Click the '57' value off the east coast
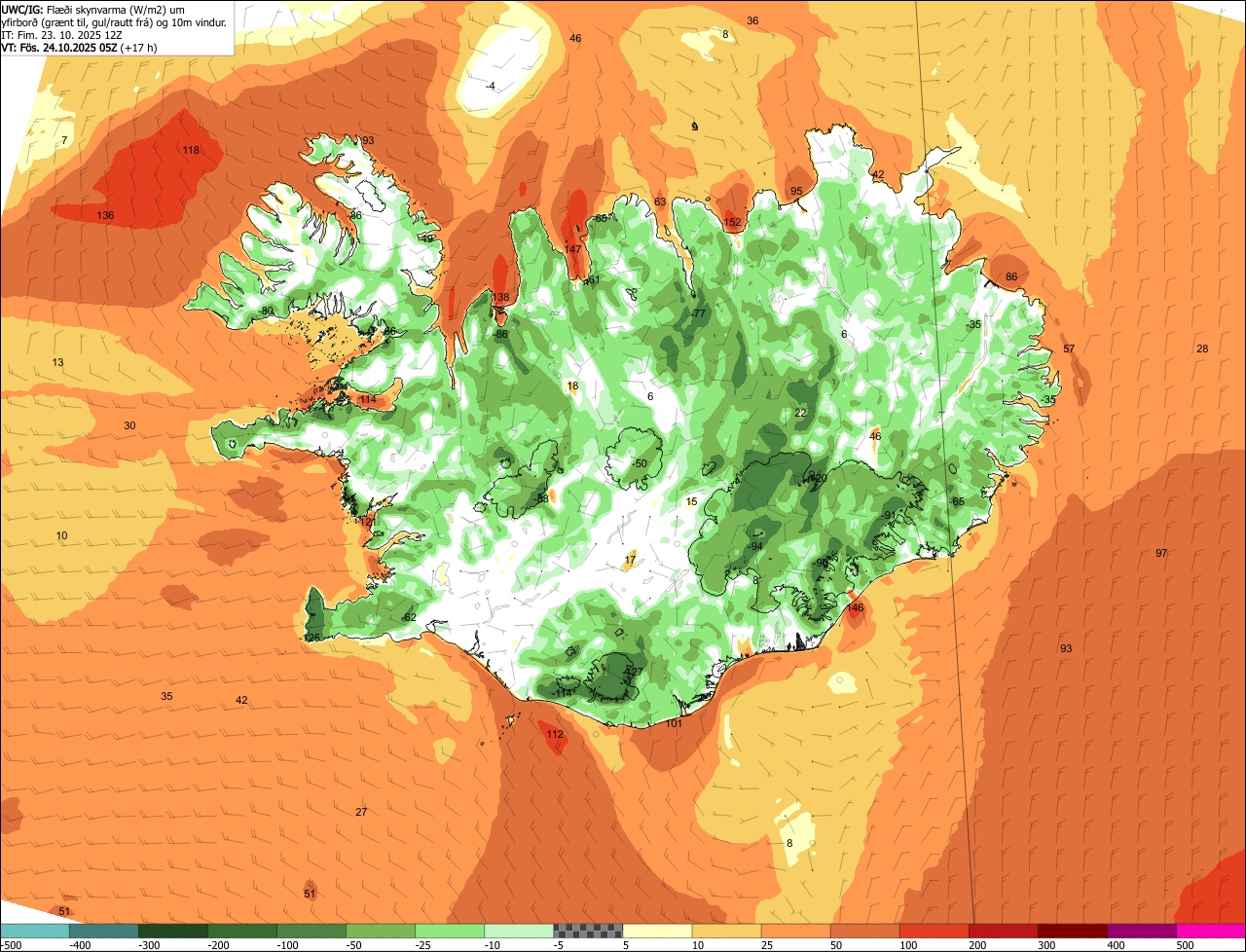 coord(1069,348)
